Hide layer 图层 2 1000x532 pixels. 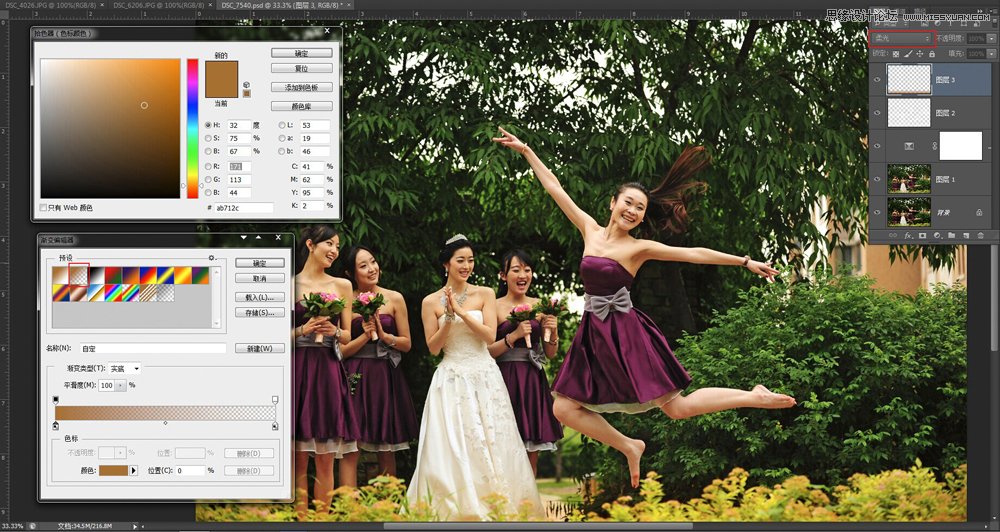point(877,113)
